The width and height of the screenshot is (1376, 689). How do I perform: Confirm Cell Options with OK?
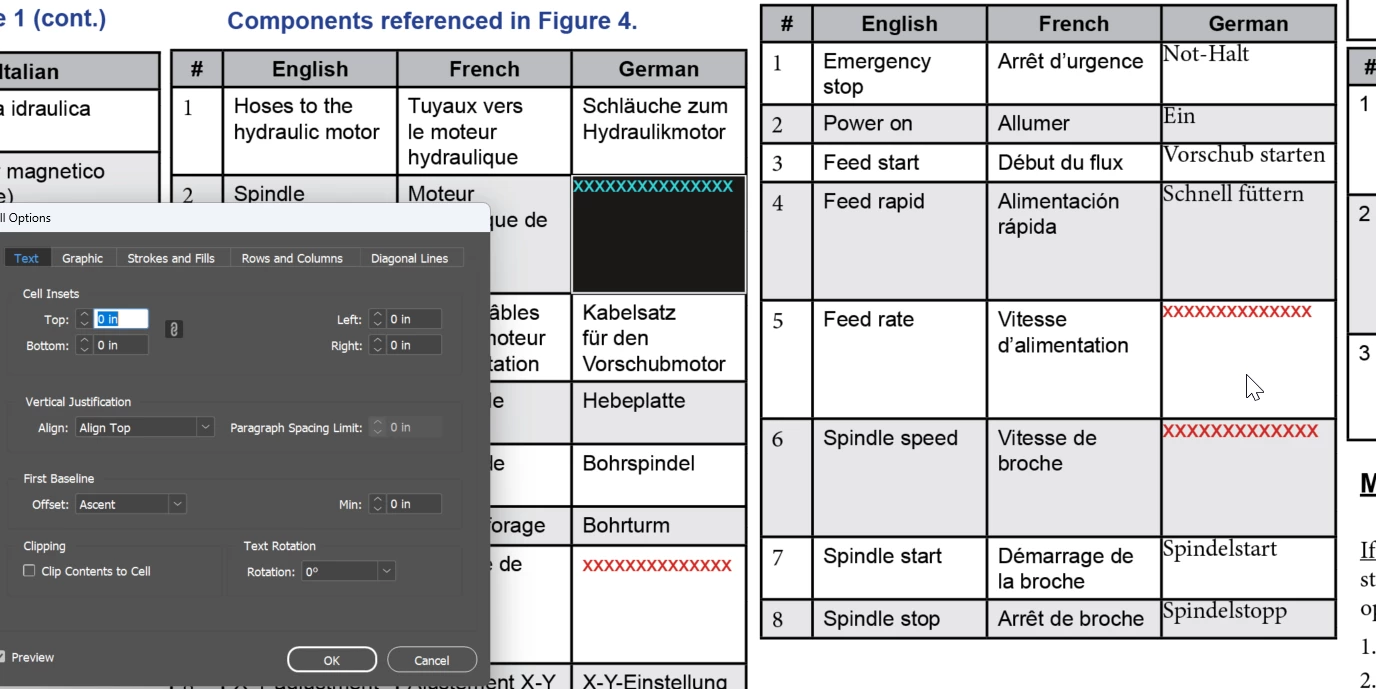(x=332, y=660)
